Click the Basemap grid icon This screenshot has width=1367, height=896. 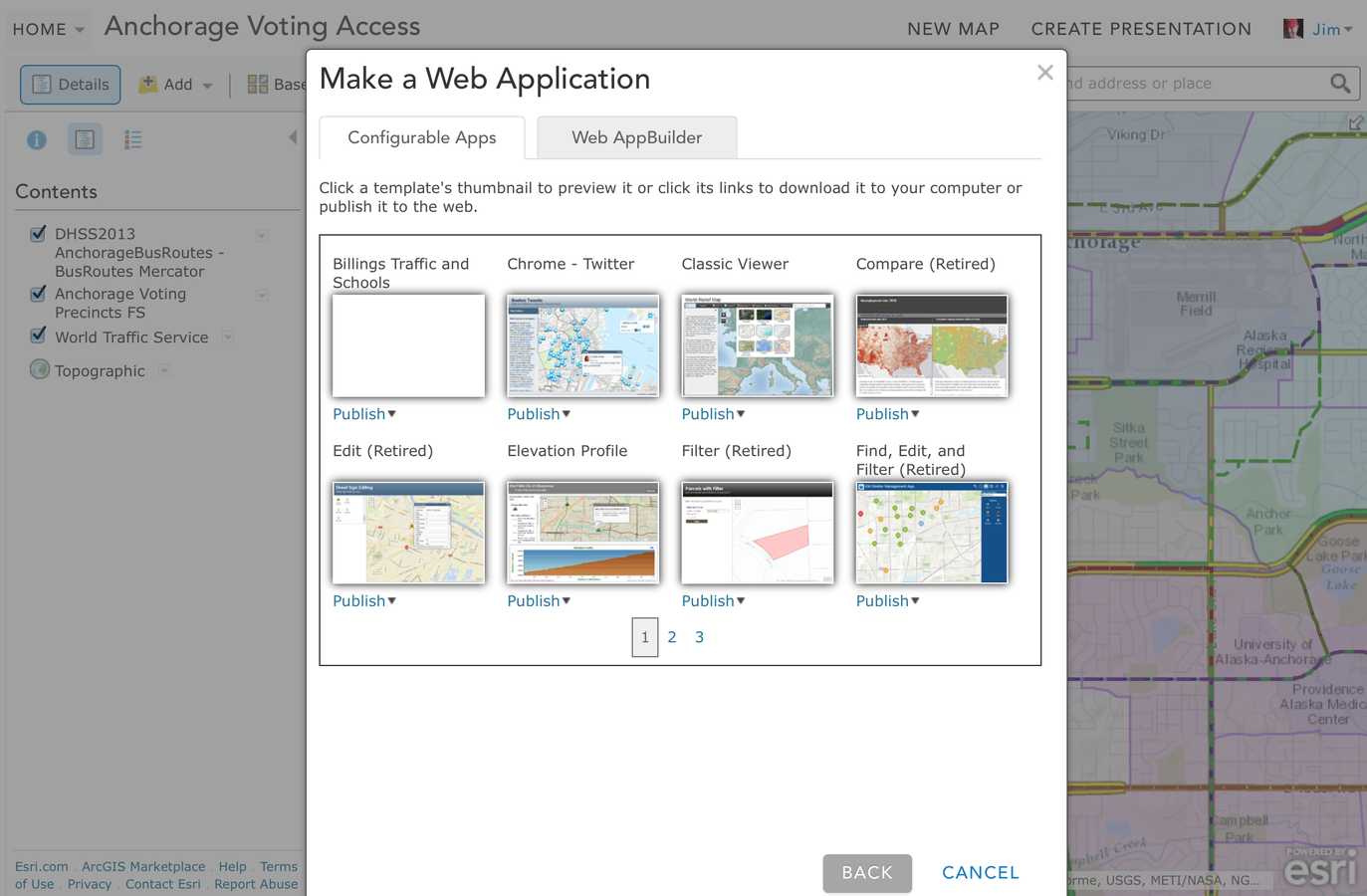point(258,85)
